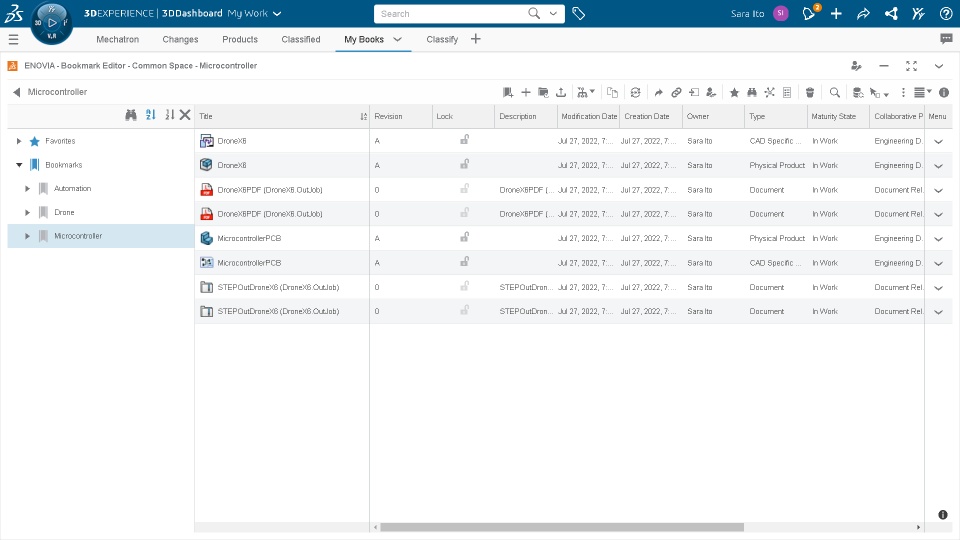Click the star favorite toolbar icon
Screen dimensions: 960x540
(734, 92)
